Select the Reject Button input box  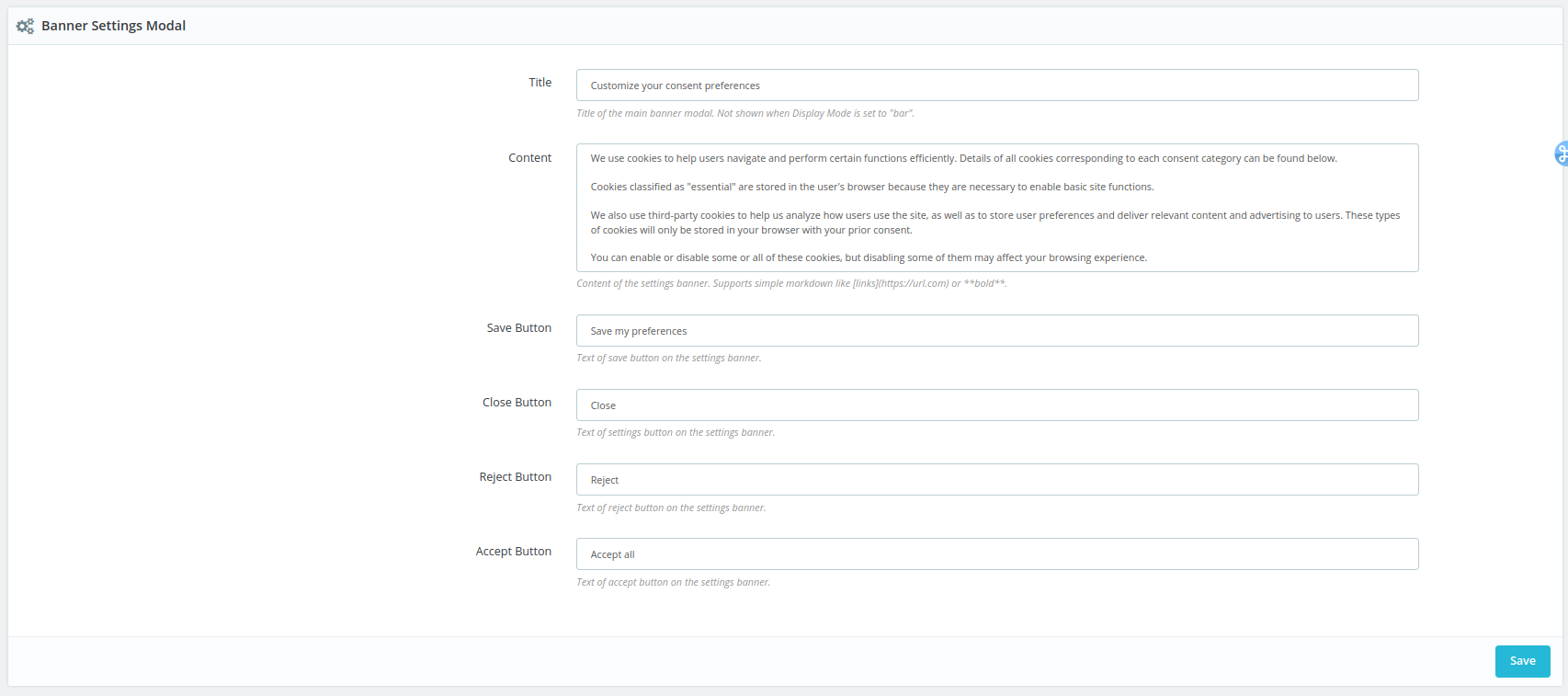click(996, 480)
